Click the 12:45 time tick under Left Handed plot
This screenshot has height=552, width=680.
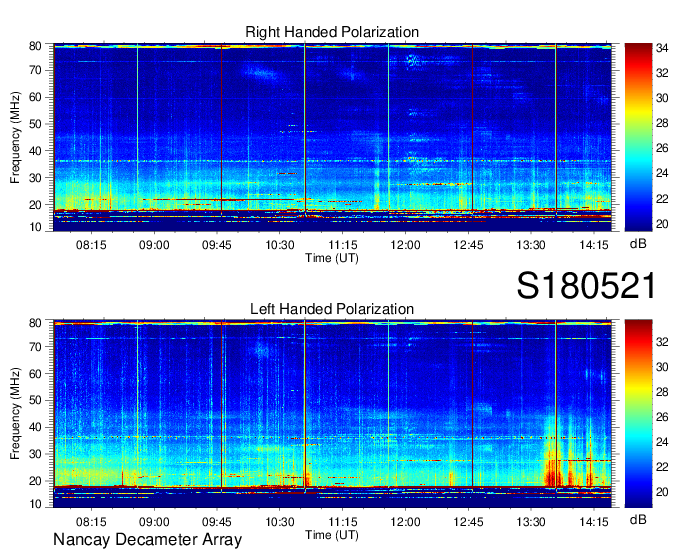pos(468,522)
